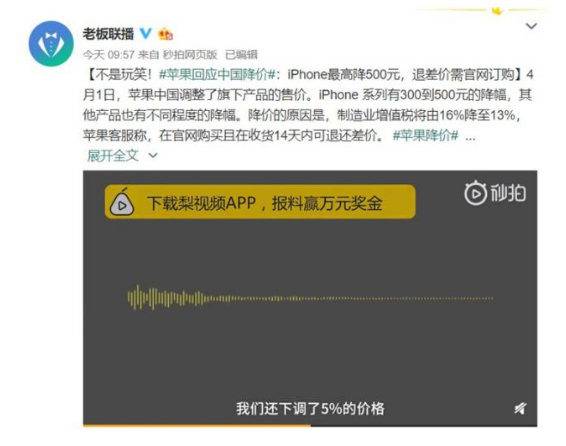Open the 老板联播 username link
Screen dimensions: 566x446
(x=108, y=34)
